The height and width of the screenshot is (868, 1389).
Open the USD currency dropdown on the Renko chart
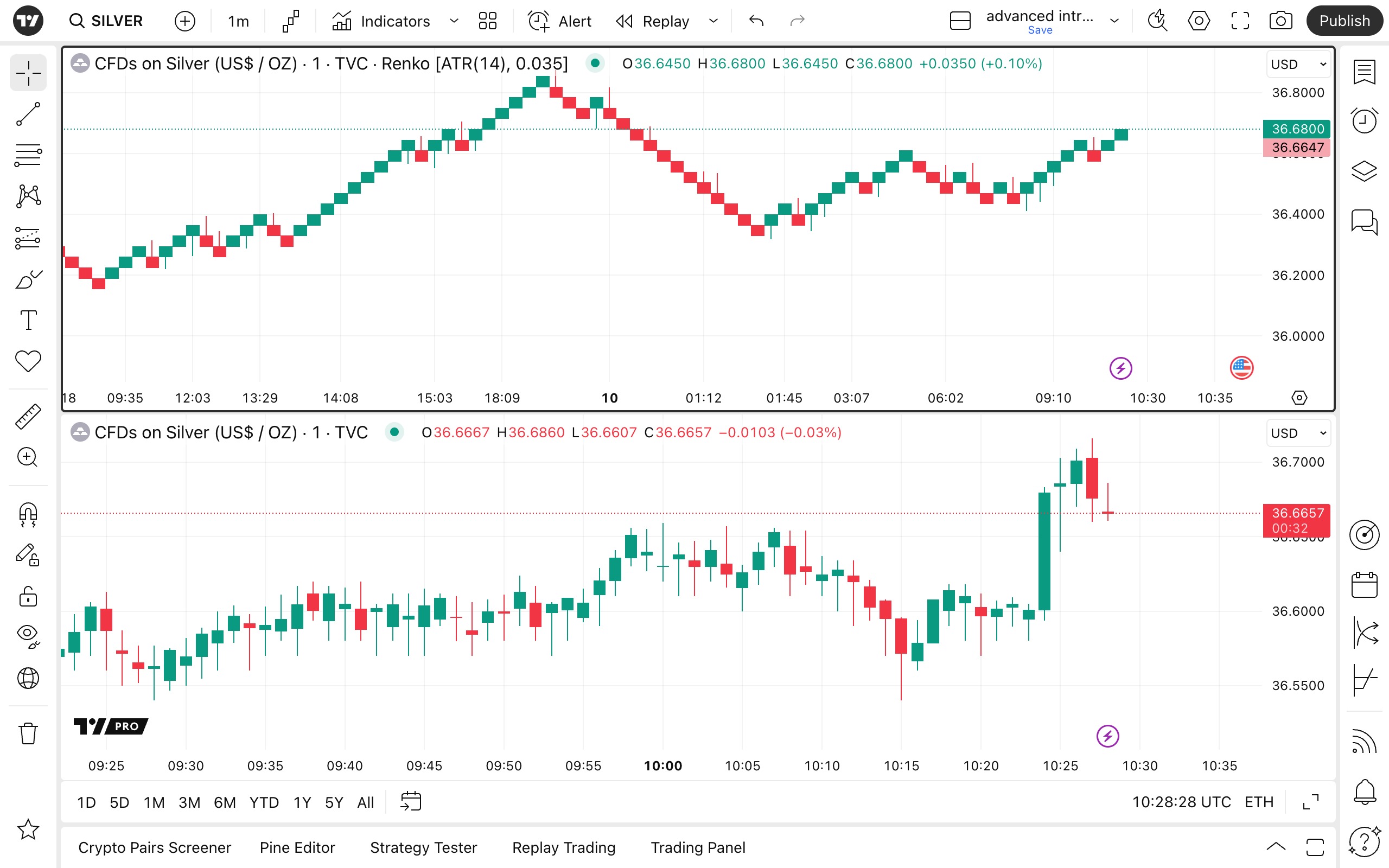(1298, 65)
